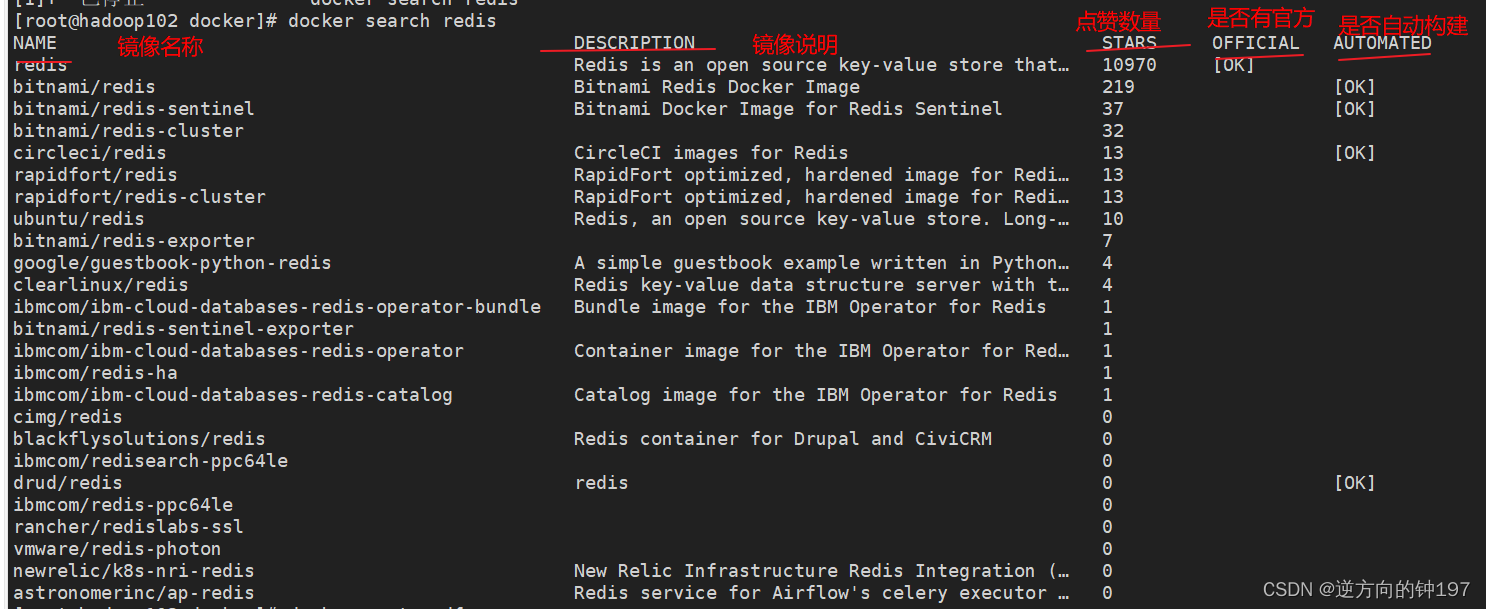Viewport: 1486px width, 609px height.
Task: Select the rapidfort/redis-cluster image name
Action: coord(139,197)
